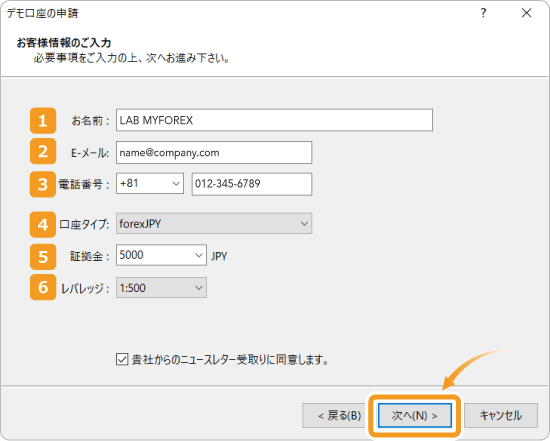This screenshot has width=550, height=441.
Task: Close the デモ口座の申請 dialog
Action: (x=526, y=13)
